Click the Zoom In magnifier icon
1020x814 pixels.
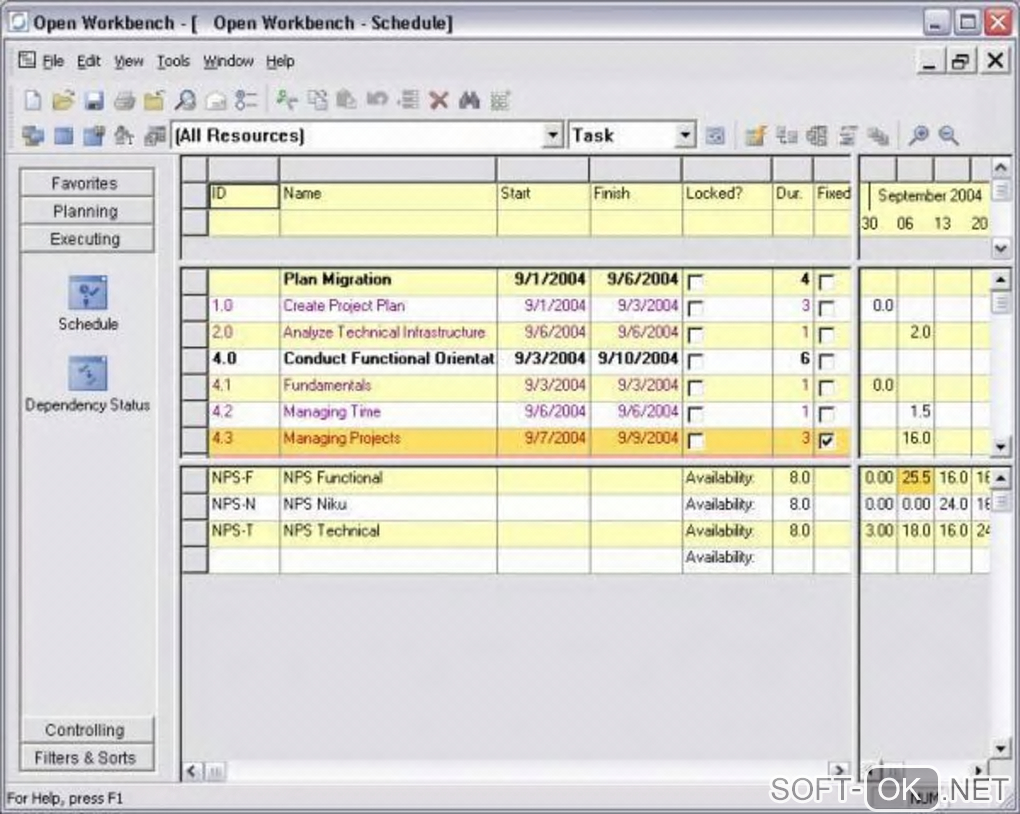pyautogui.click(x=918, y=135)
